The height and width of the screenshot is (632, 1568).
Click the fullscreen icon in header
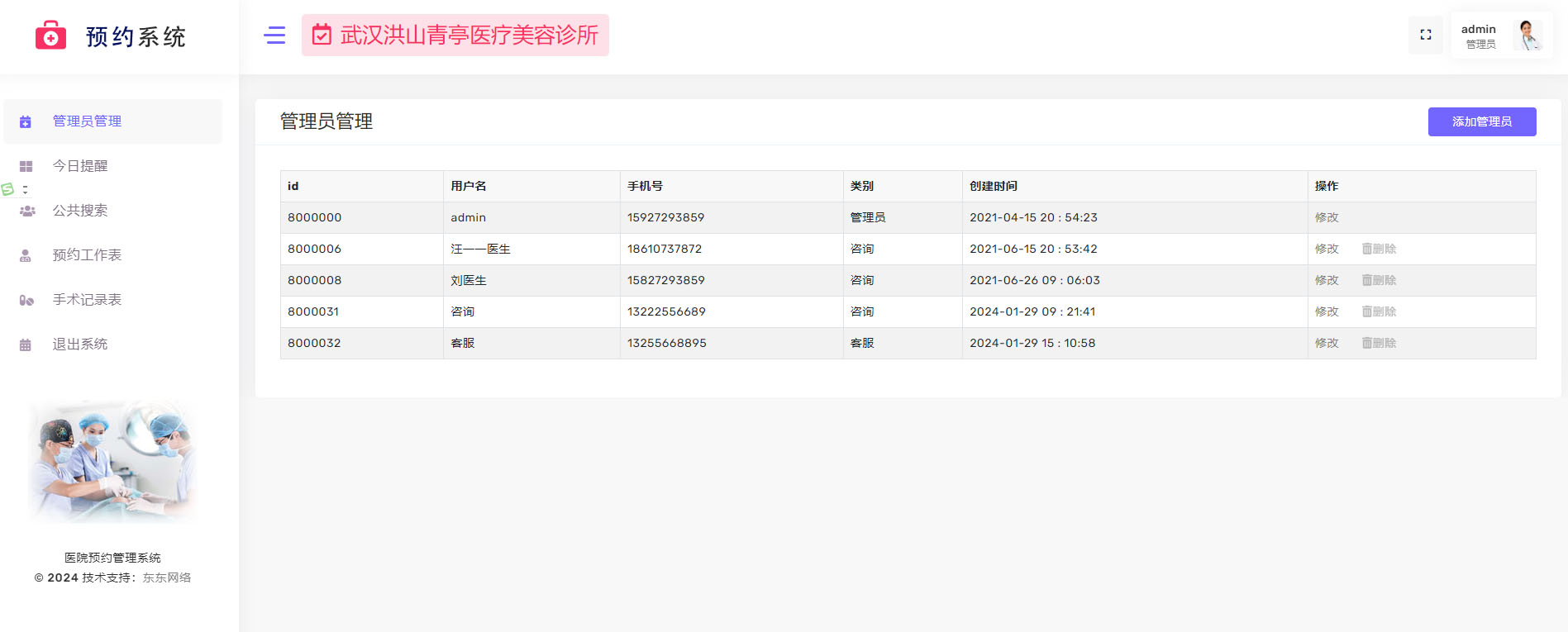coord(1425,35)
